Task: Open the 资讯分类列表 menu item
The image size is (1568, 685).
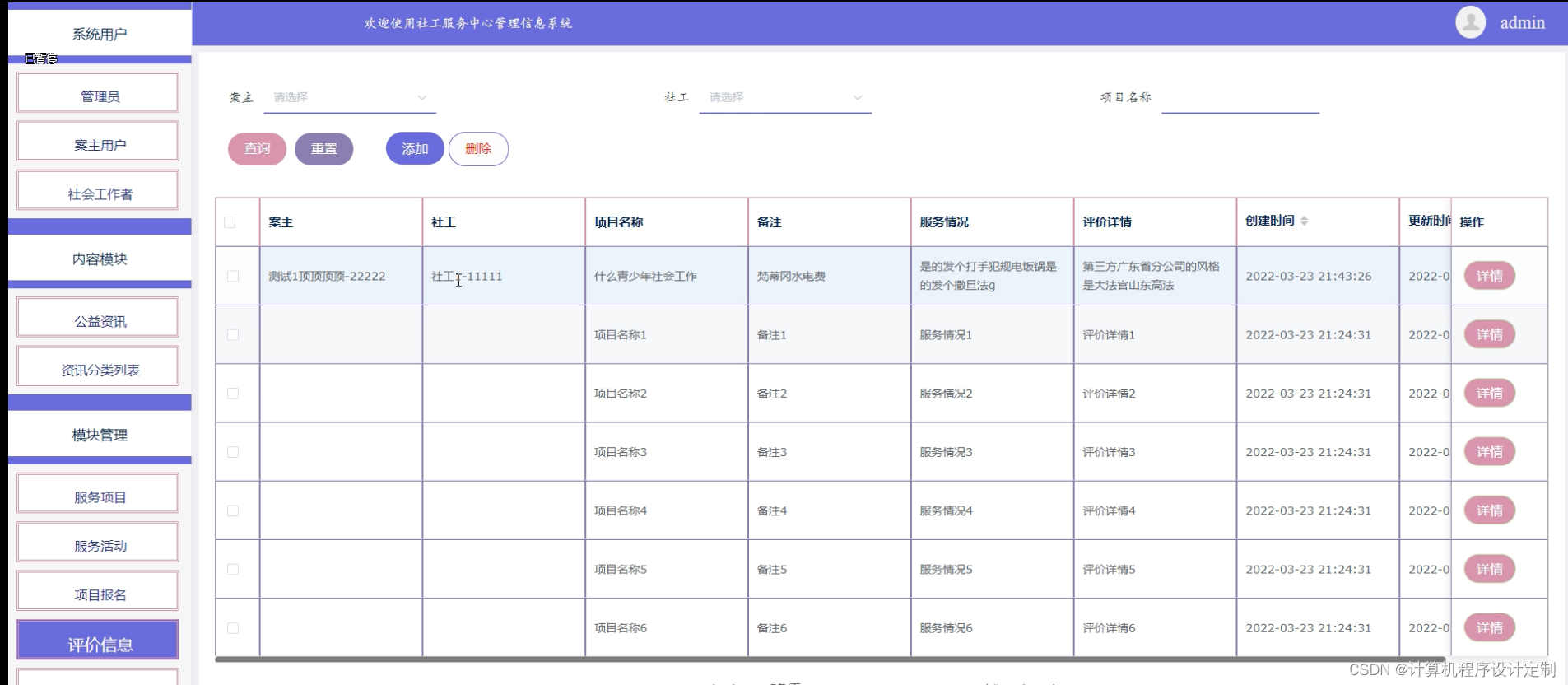Action: coord(98,366)
